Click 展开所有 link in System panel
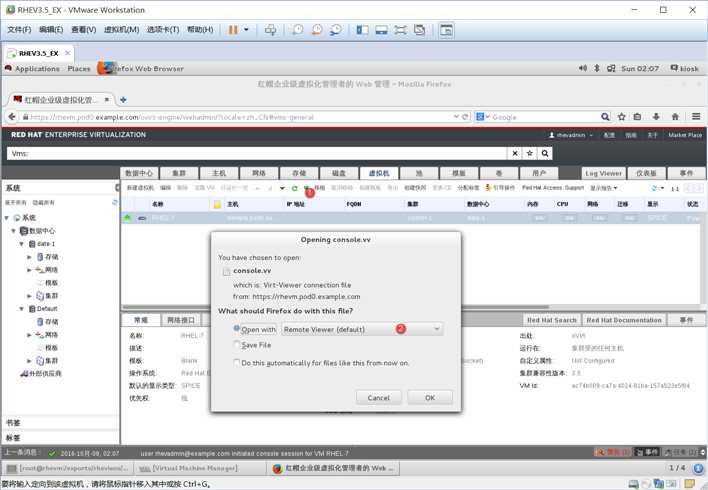The image size is (708, 490). (15, 203)
